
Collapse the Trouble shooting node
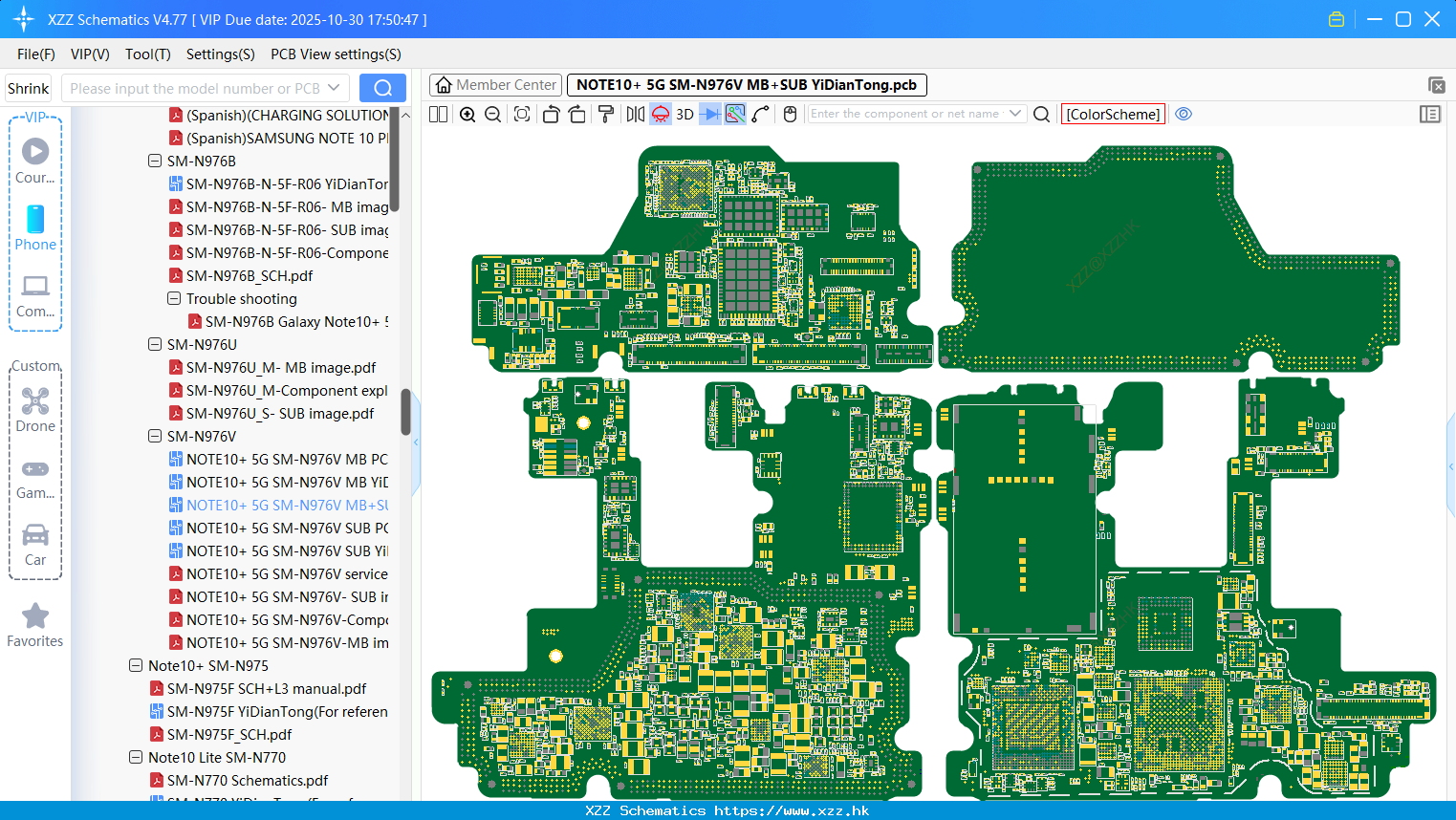174,299
